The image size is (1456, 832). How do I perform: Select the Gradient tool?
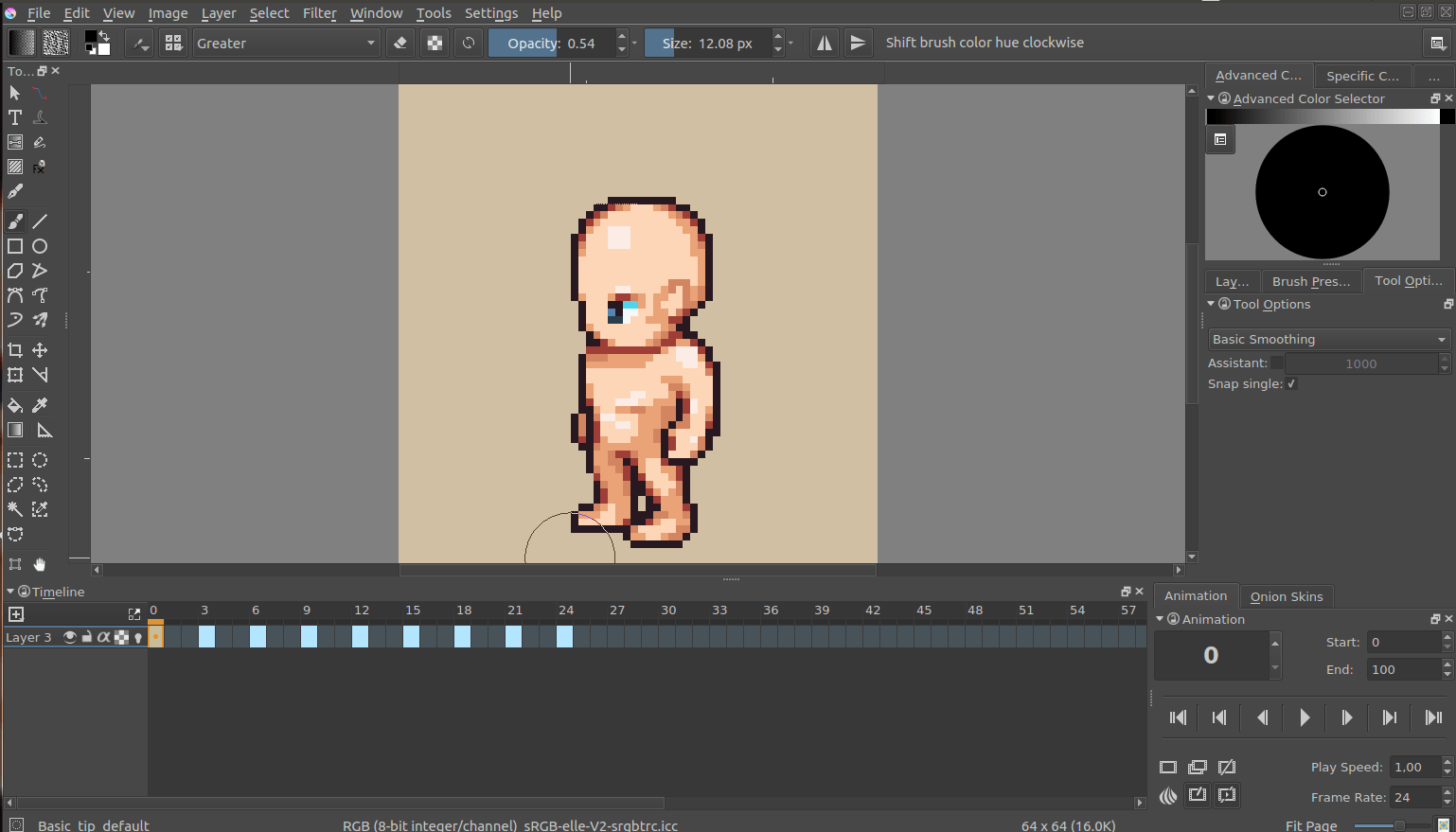(14, 430)
